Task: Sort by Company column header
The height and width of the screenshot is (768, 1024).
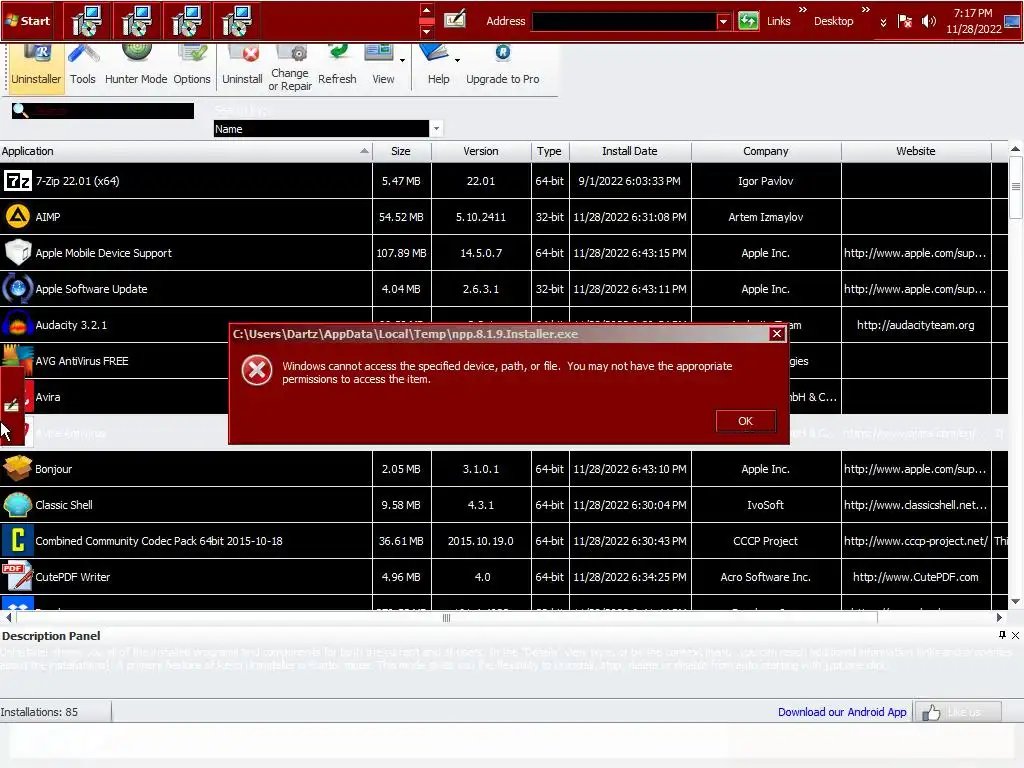Action: (x=765, y=151)
